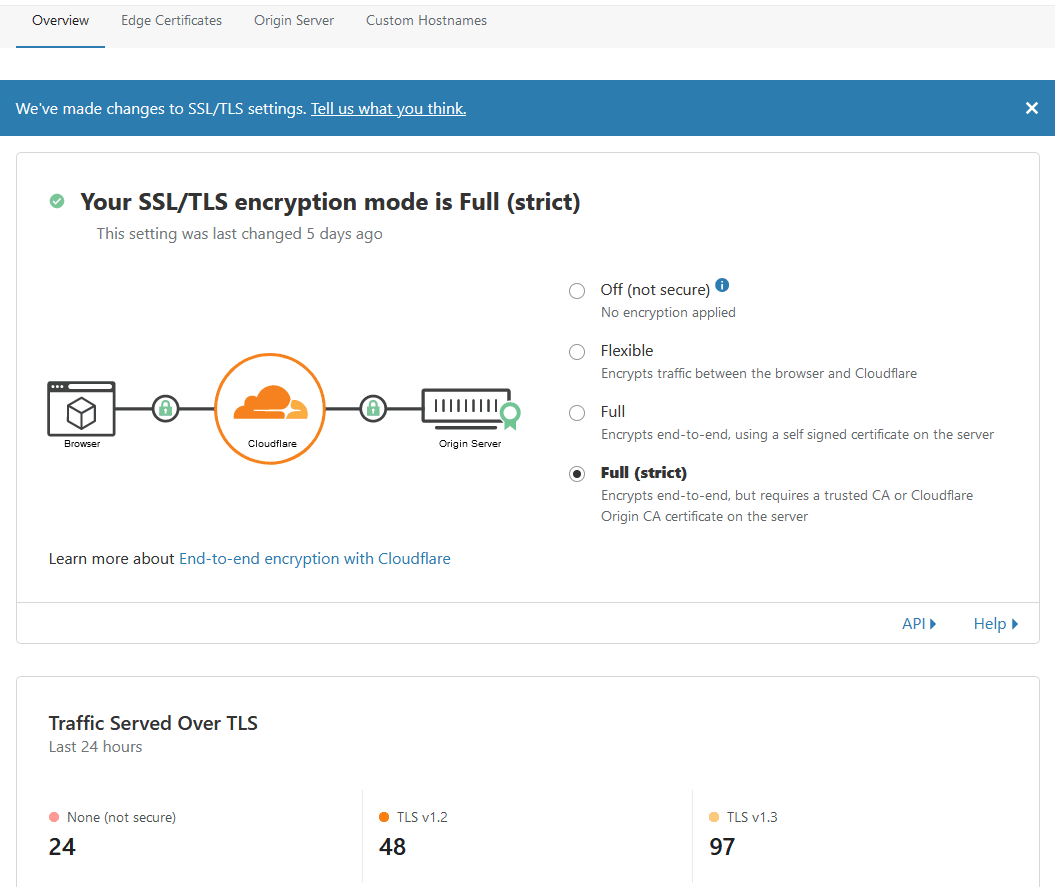Dismiss the blue SSL/TLS changes banner
This screenshot has width=1055, height=887.
[x=1031, y=108]
